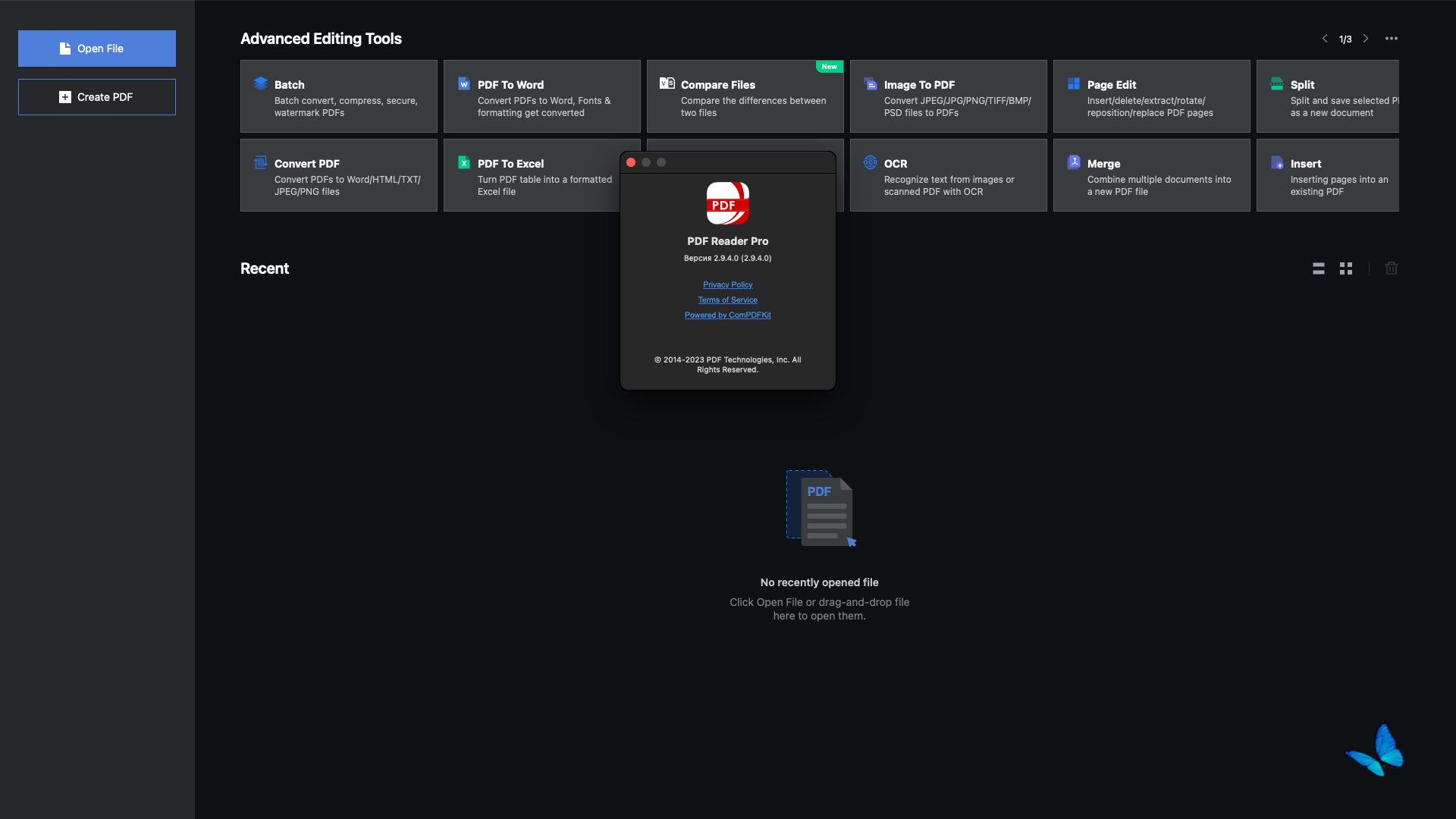Screen dimensions: 1456x819
Task: Click the 'Image To PDF' title
Action: pos(919,85)
